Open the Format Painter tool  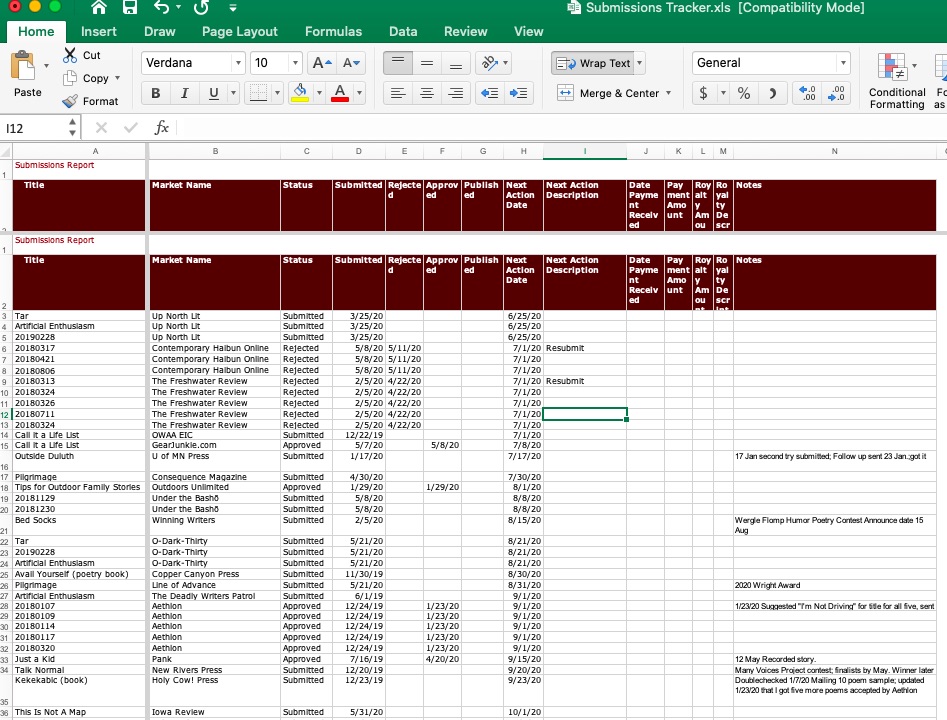pos(93,101)
